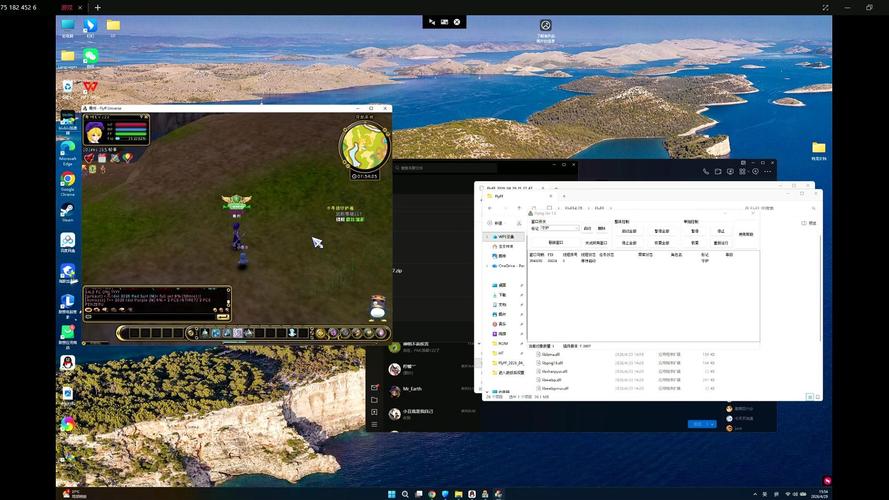Start a video call in chat window
889x500 pixels.
718,171
